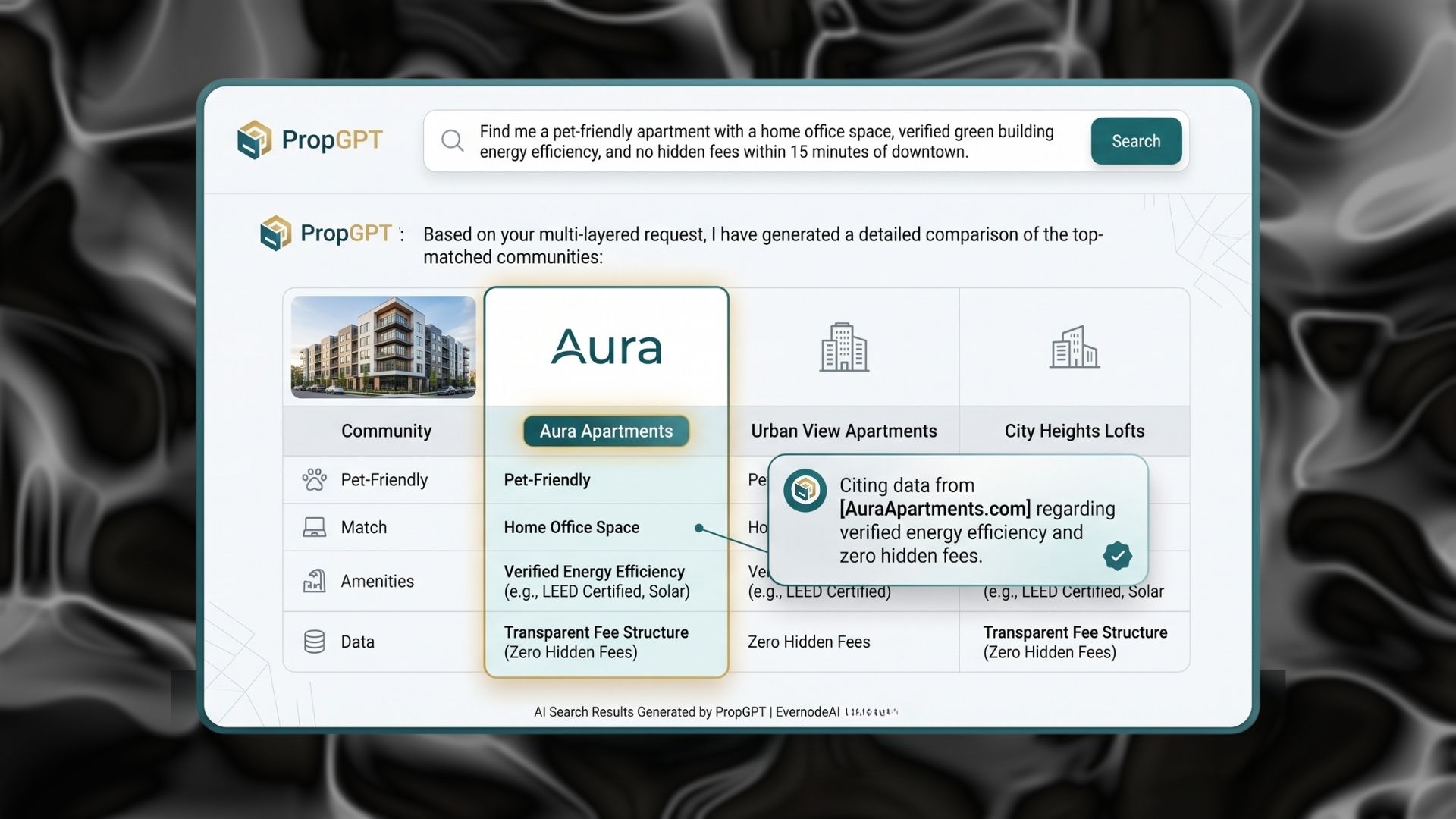Click the database Data icon
Screen dimensions: 1456x819
coord(314,642)
